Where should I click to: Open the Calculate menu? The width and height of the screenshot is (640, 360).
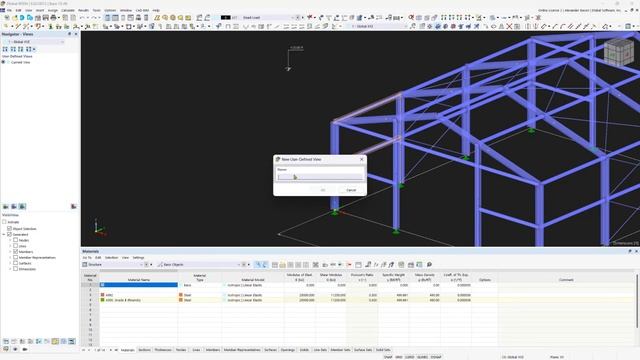68,10
